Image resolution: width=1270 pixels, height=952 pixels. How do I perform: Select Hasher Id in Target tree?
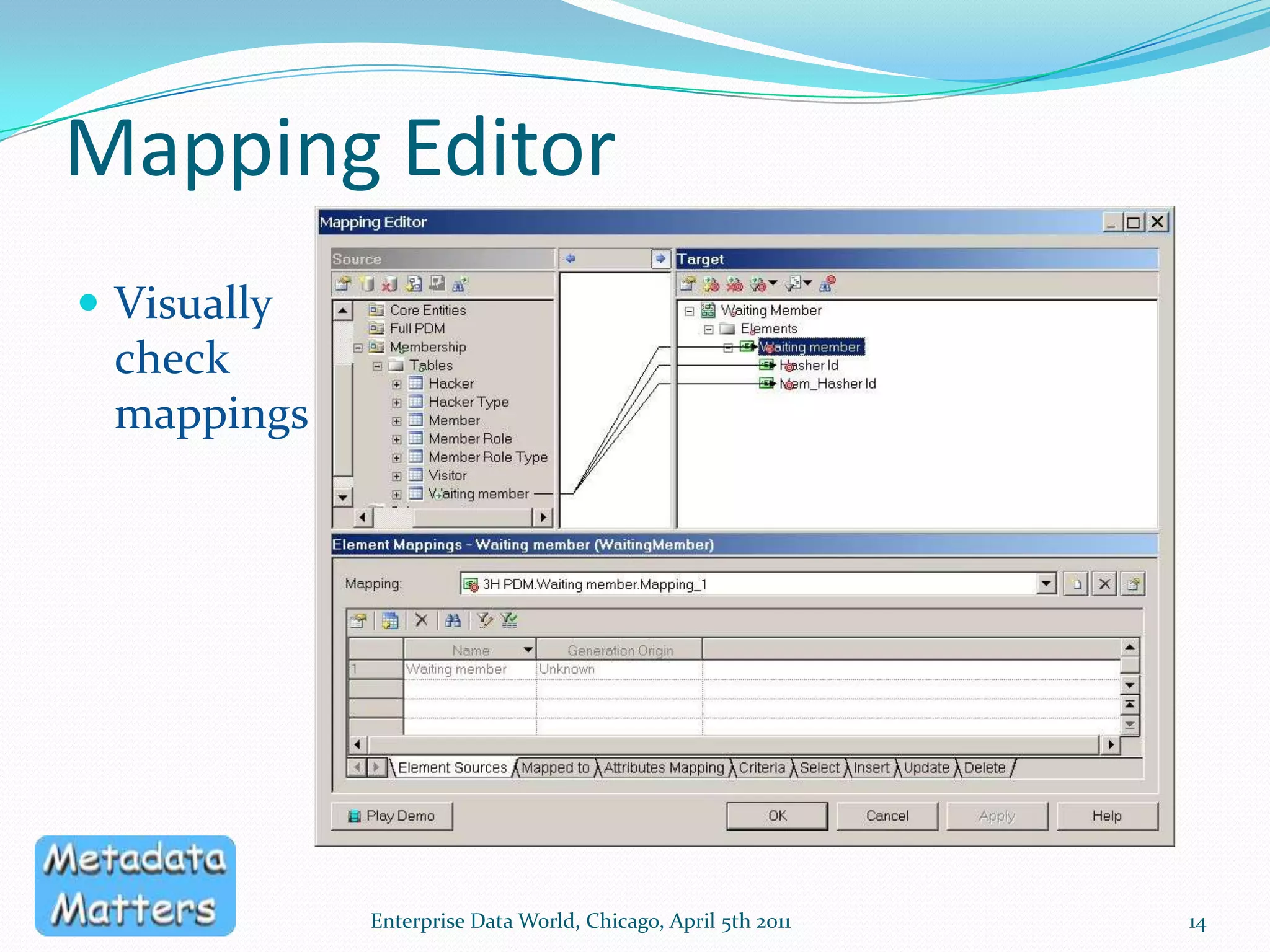(x=809, y=366)
